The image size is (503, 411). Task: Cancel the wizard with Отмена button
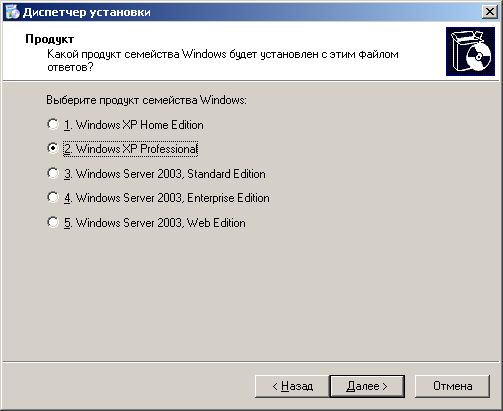pyautogui.click(x=452, y=386)
